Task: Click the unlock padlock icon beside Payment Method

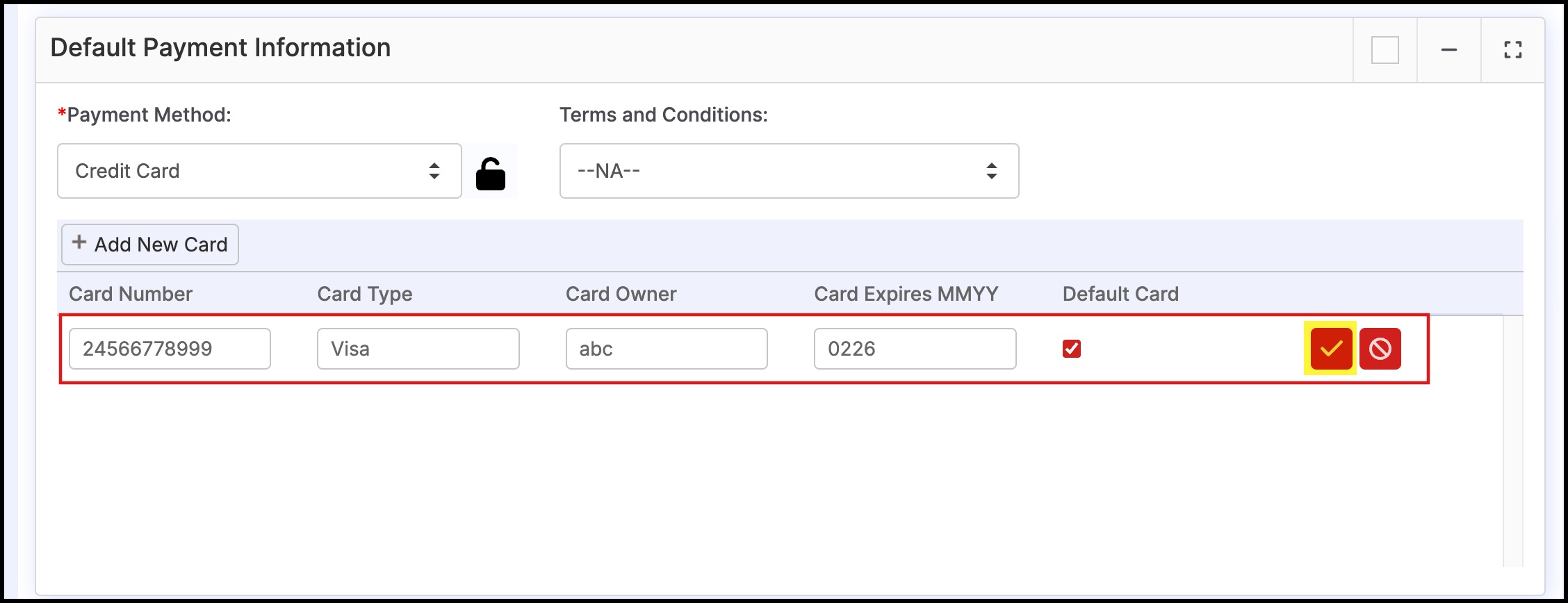Action: [x=491, y=172]
